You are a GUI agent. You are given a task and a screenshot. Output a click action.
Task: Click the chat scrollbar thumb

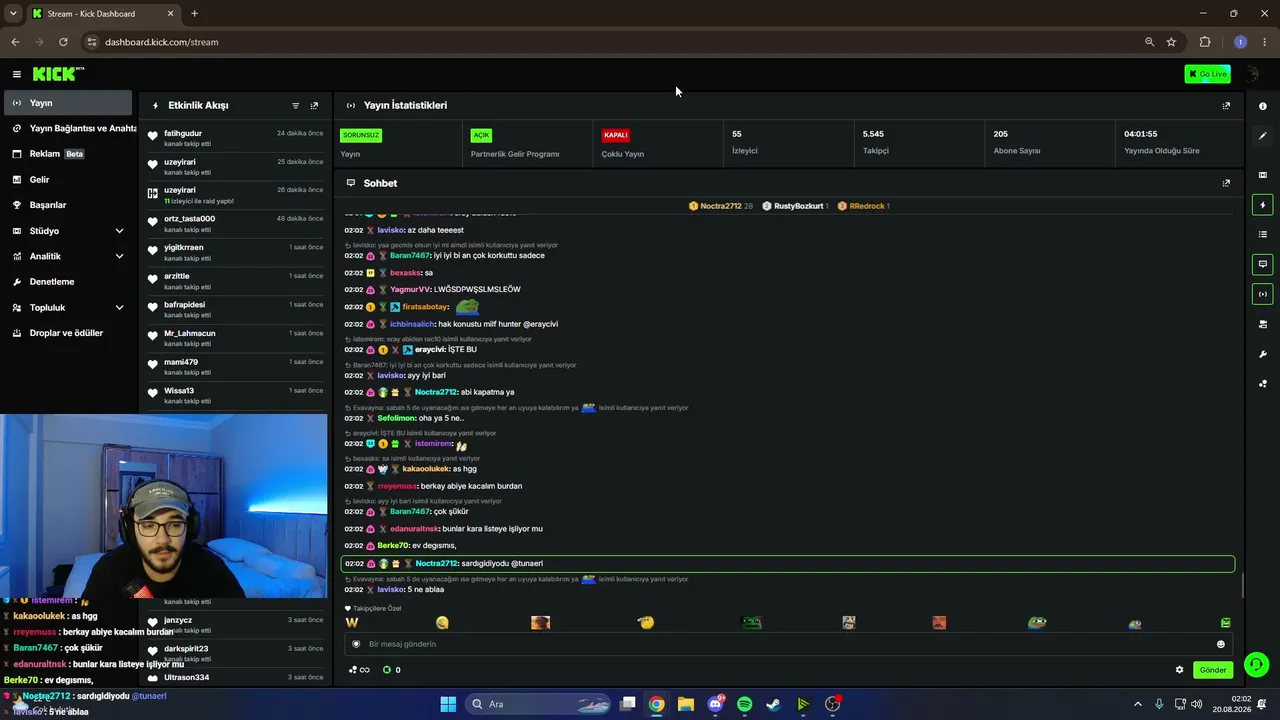point(1243,586)
